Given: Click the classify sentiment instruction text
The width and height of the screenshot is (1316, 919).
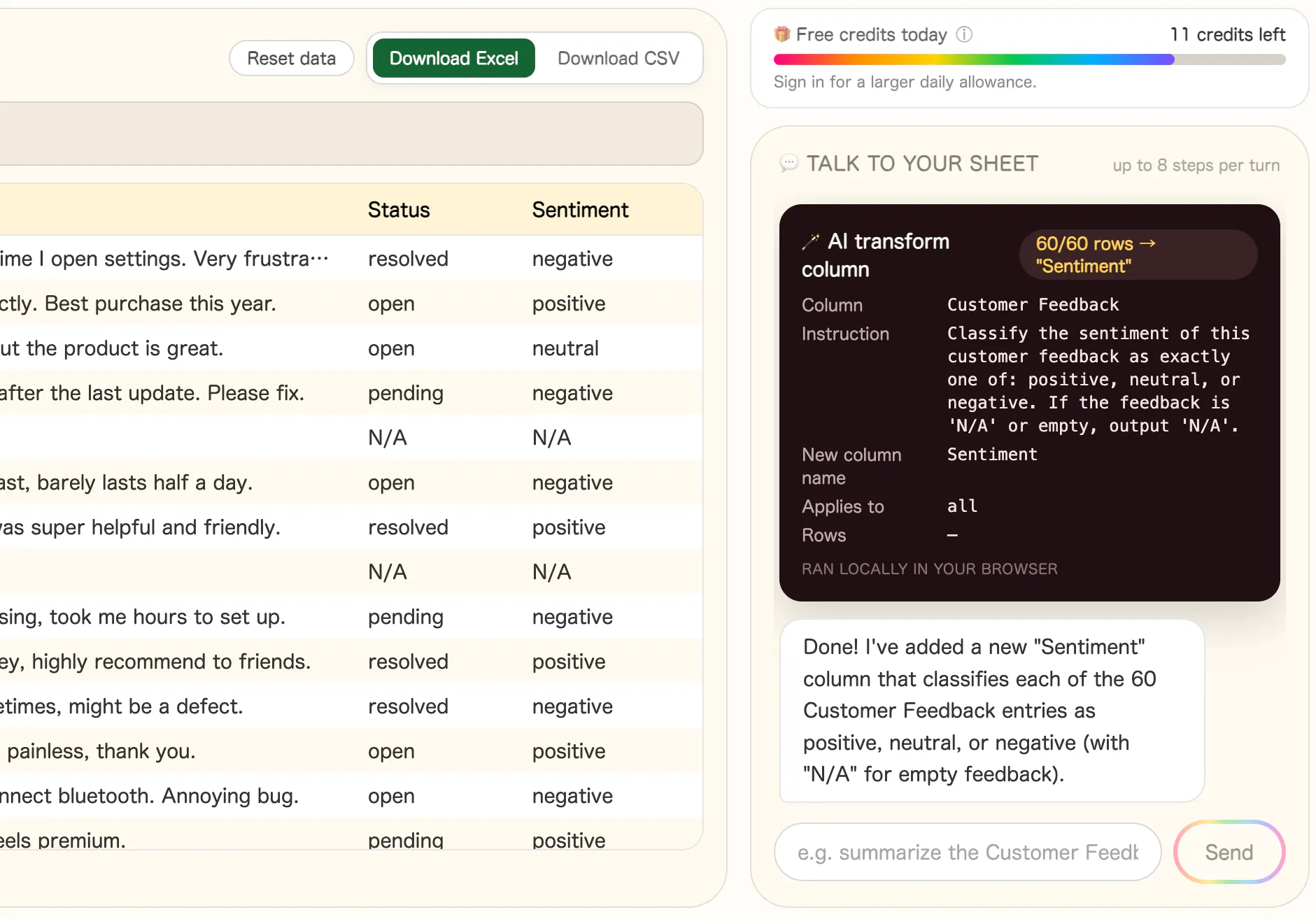Looking at the screenshot, I should click(1098, 379).
